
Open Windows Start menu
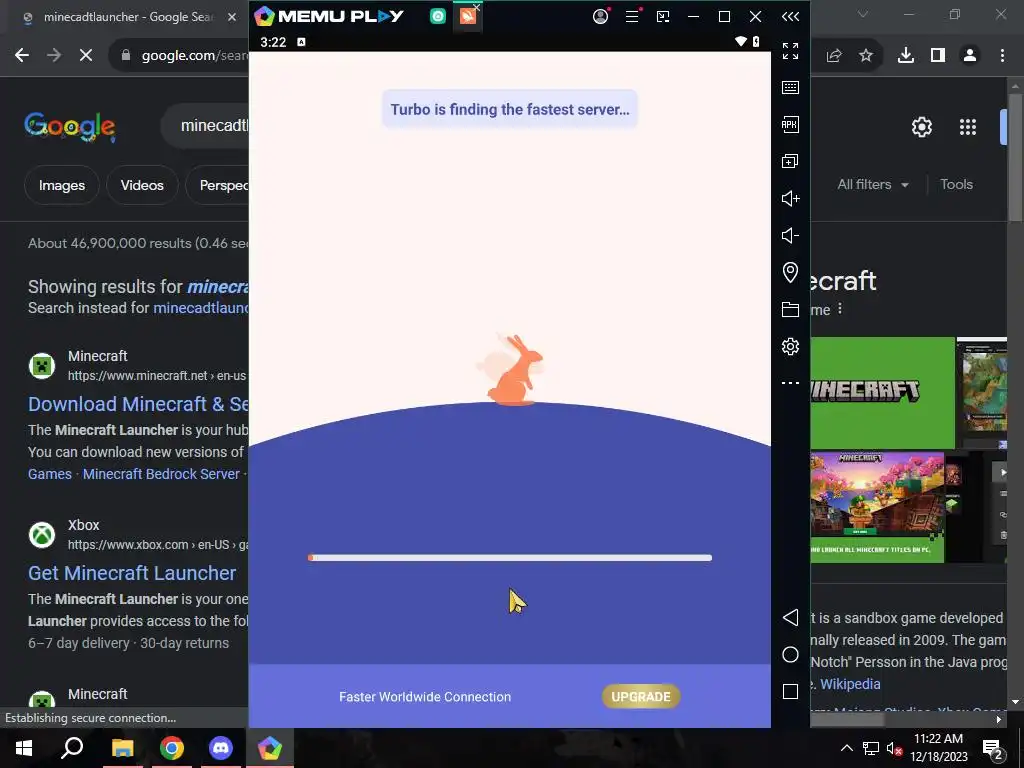(x=24, y=748)
